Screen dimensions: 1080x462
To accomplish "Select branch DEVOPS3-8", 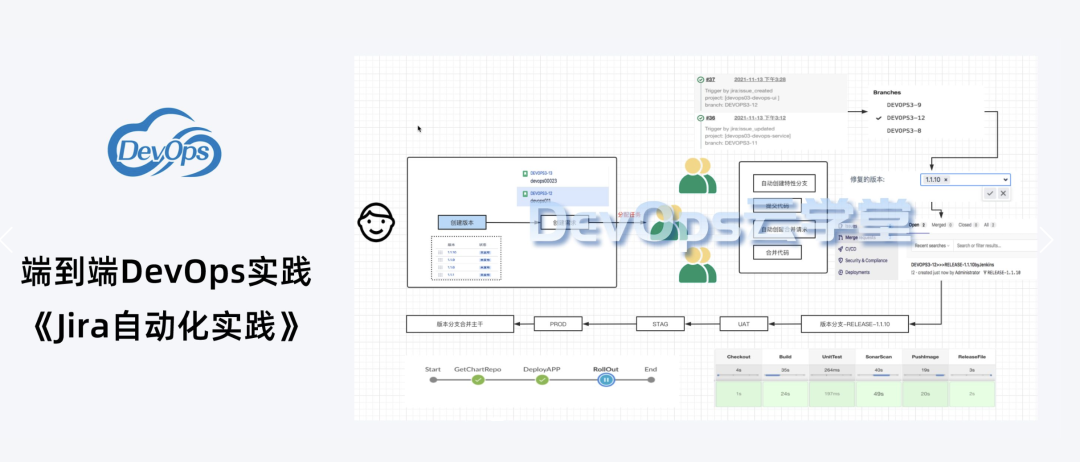I will [x=904, y=130].
